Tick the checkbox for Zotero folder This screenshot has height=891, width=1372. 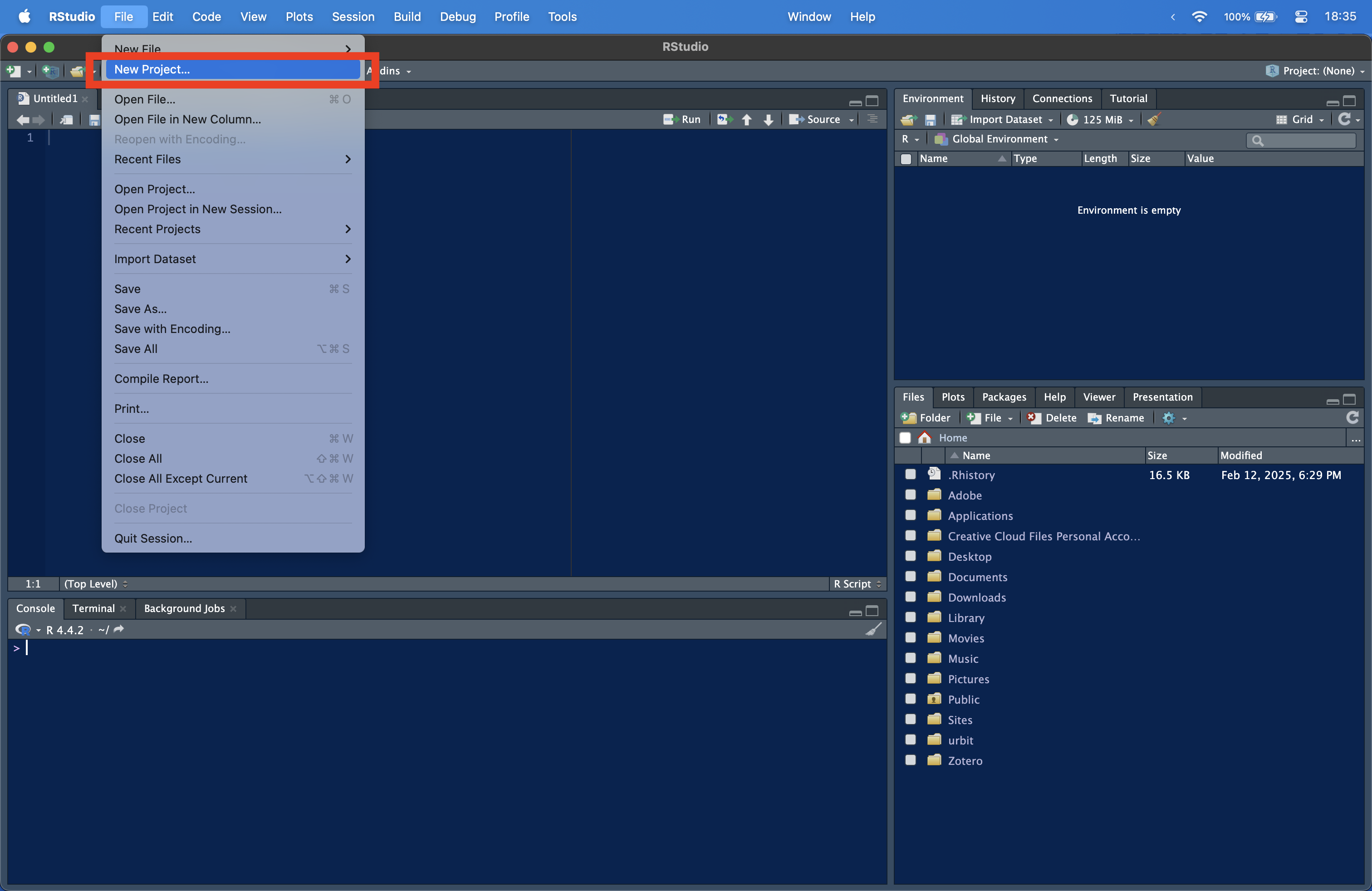tap(910, 760)
